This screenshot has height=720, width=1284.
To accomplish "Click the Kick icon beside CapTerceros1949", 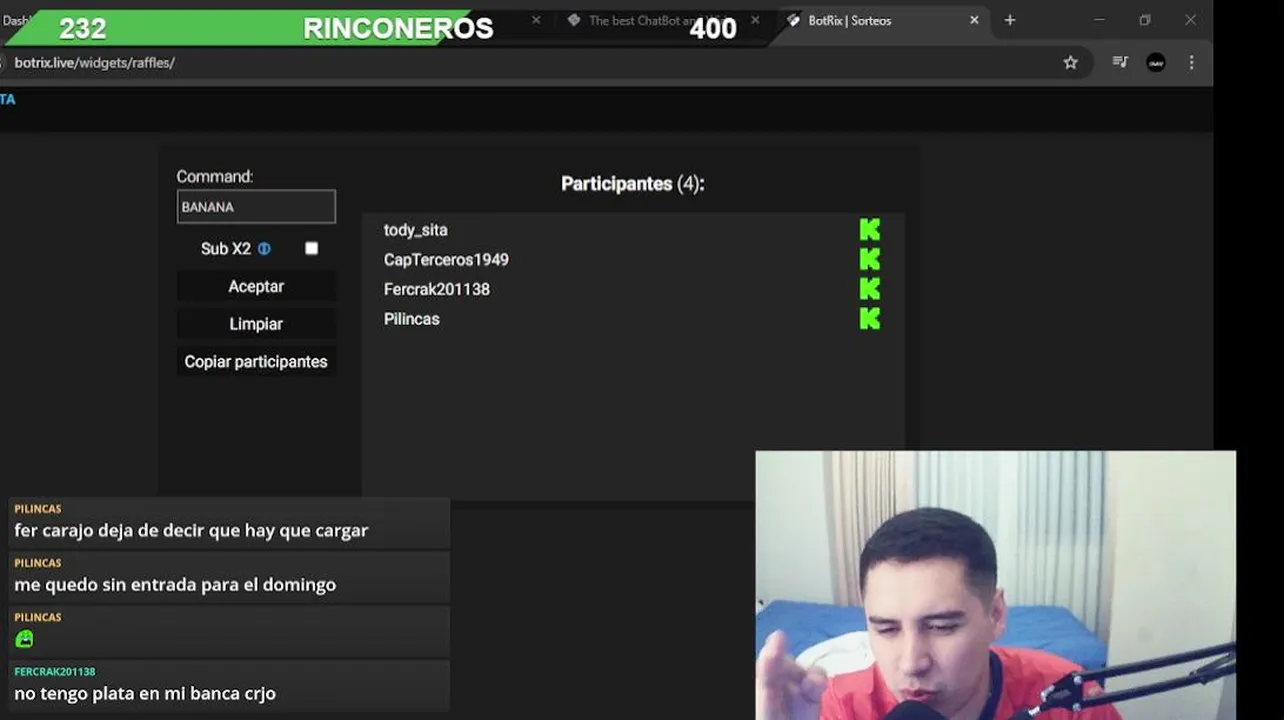I will 870,259.
